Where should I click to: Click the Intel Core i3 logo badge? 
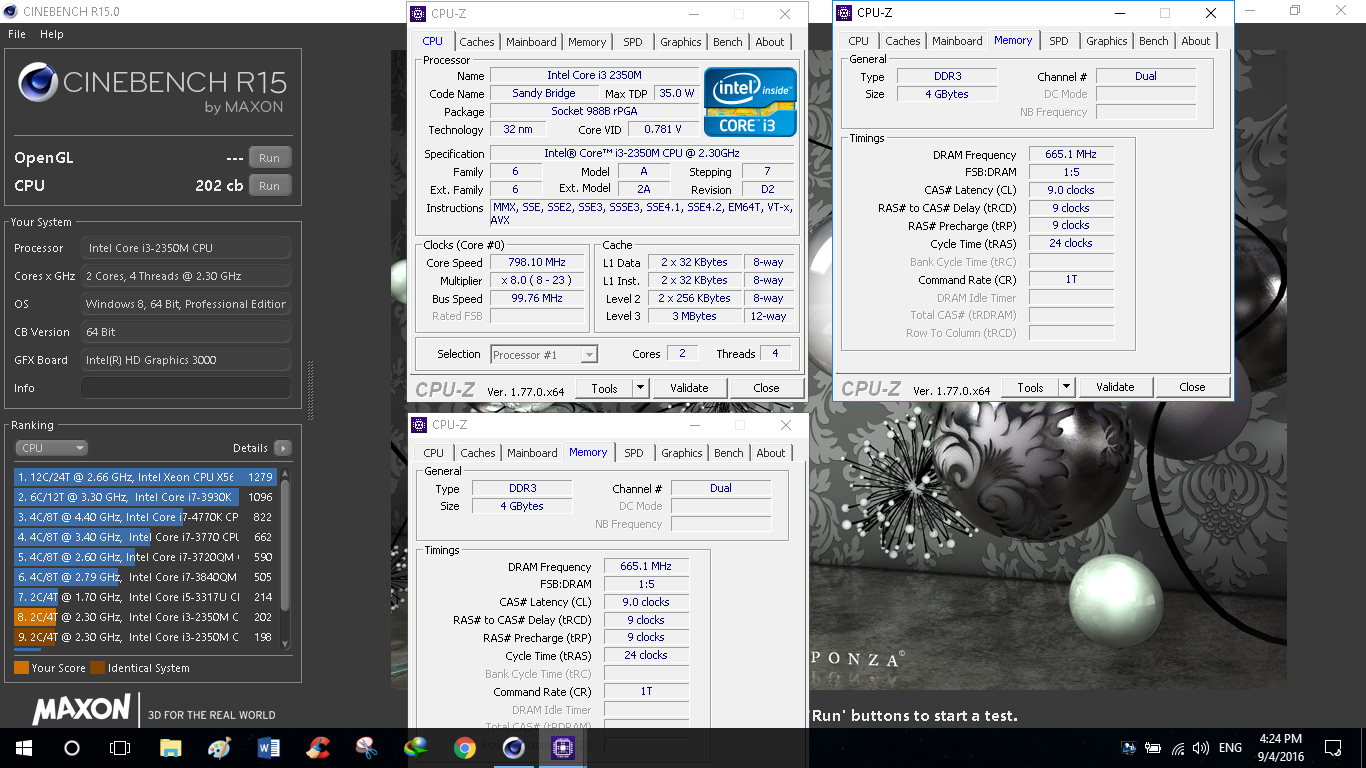(750, 102)
